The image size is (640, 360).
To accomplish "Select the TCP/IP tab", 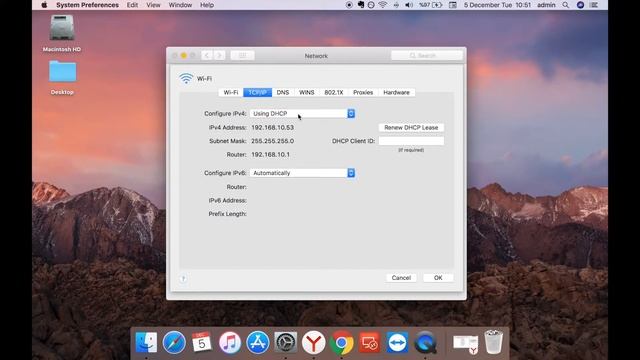I will [x=258, y=92].
